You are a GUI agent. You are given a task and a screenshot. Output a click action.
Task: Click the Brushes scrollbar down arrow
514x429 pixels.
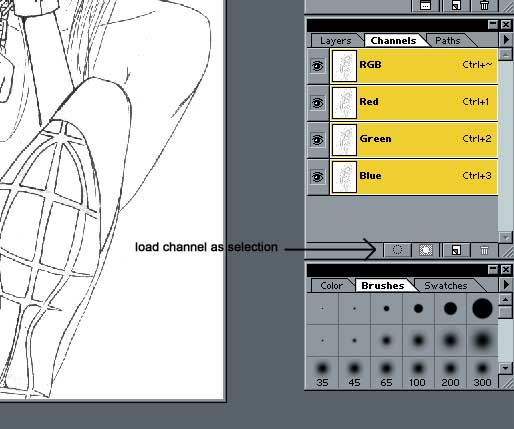pyautogui.click(x=505, y=368)
